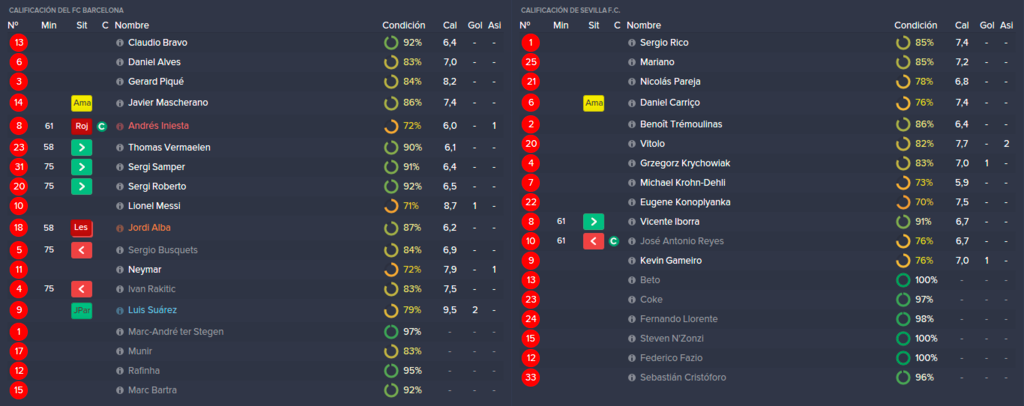Click shirt number 10 badge for Lionel Messi
Viewport: 1024px width, 406px height.
tap(18, 206)
